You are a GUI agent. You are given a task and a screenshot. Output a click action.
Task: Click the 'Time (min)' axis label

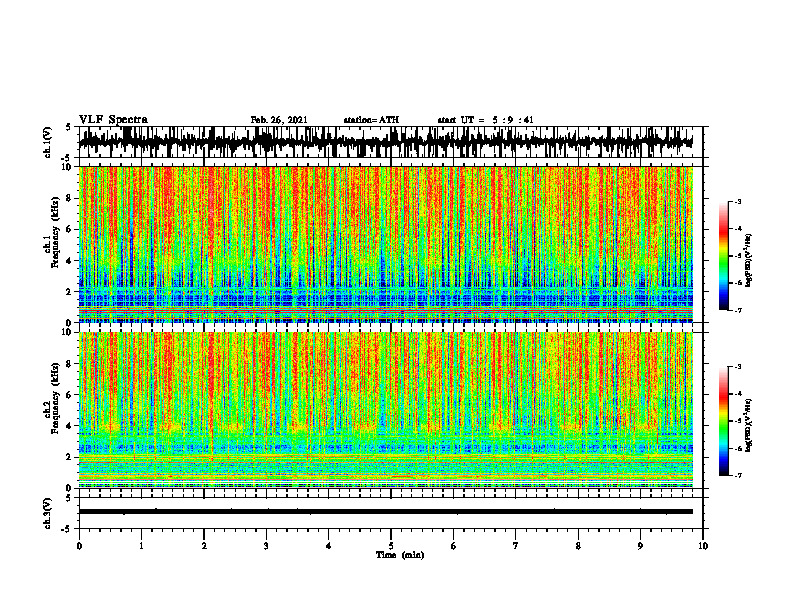click(x=400, y=555)
